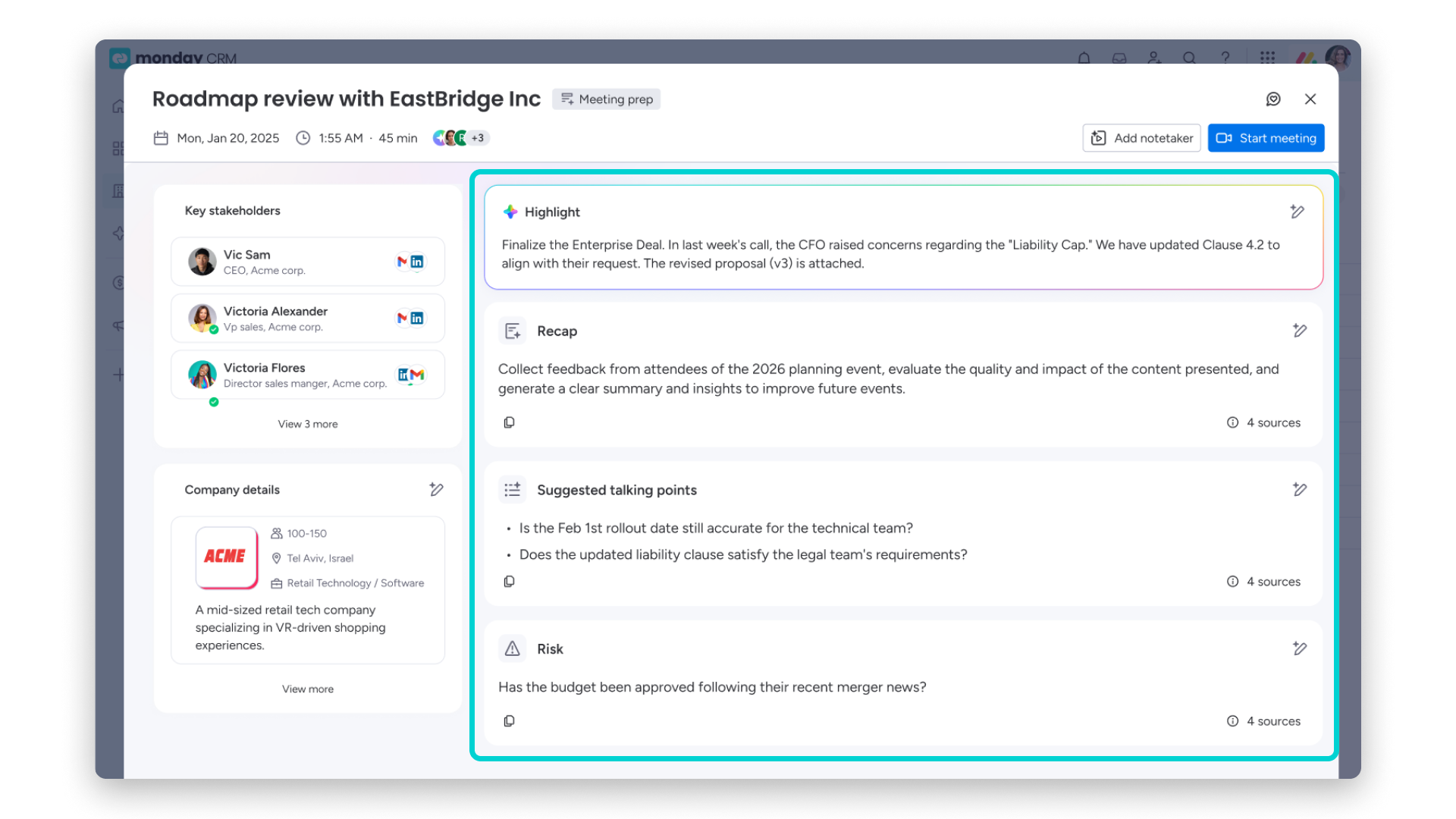This screenshot has width=1456, height=819.
Task: Click the Meeting prep tag
Action: (607, 99)
